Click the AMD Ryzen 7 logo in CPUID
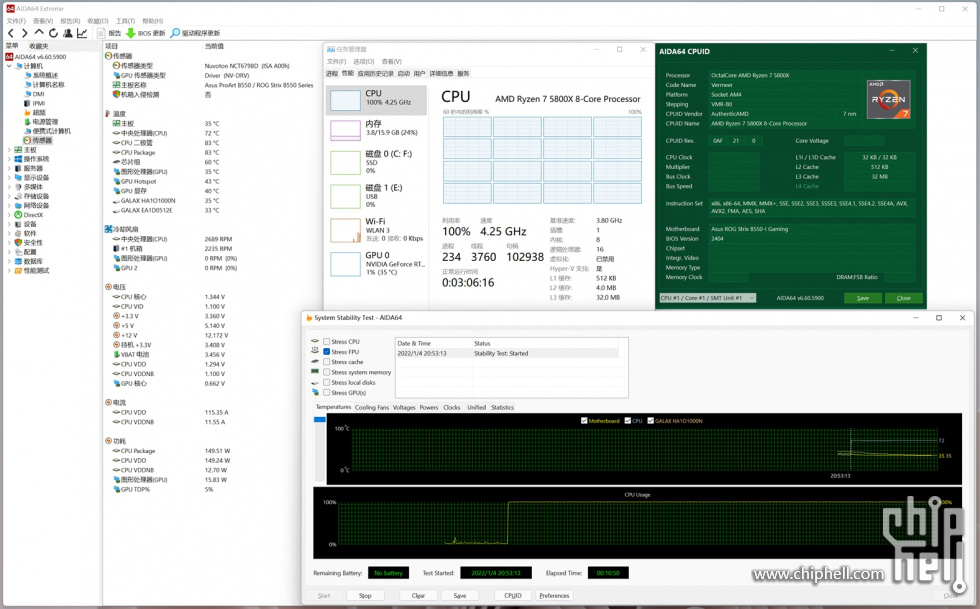Screen dimensions: 980x609 [888, 99]
